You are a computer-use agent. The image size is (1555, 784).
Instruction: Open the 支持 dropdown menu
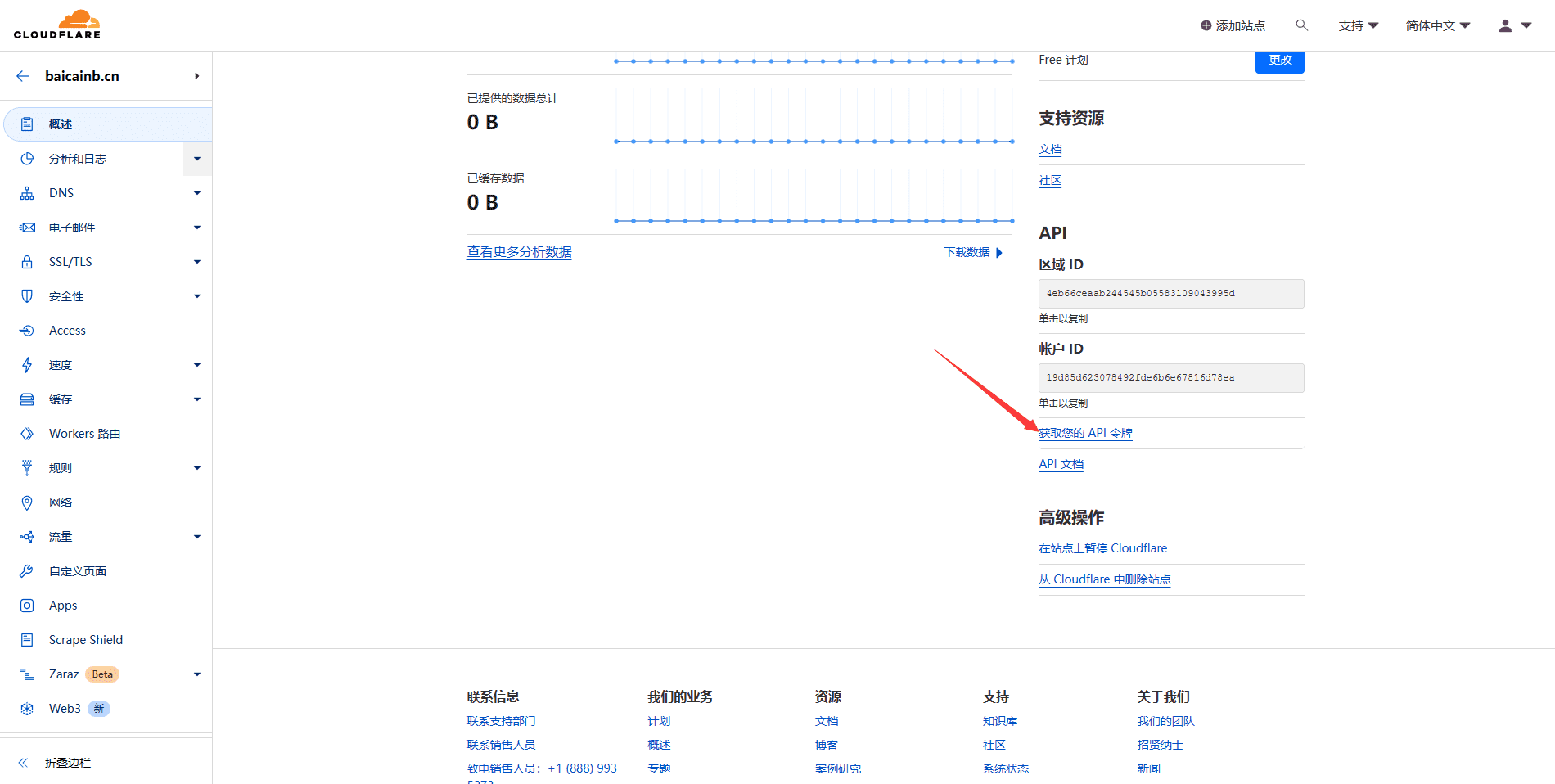1358,25
